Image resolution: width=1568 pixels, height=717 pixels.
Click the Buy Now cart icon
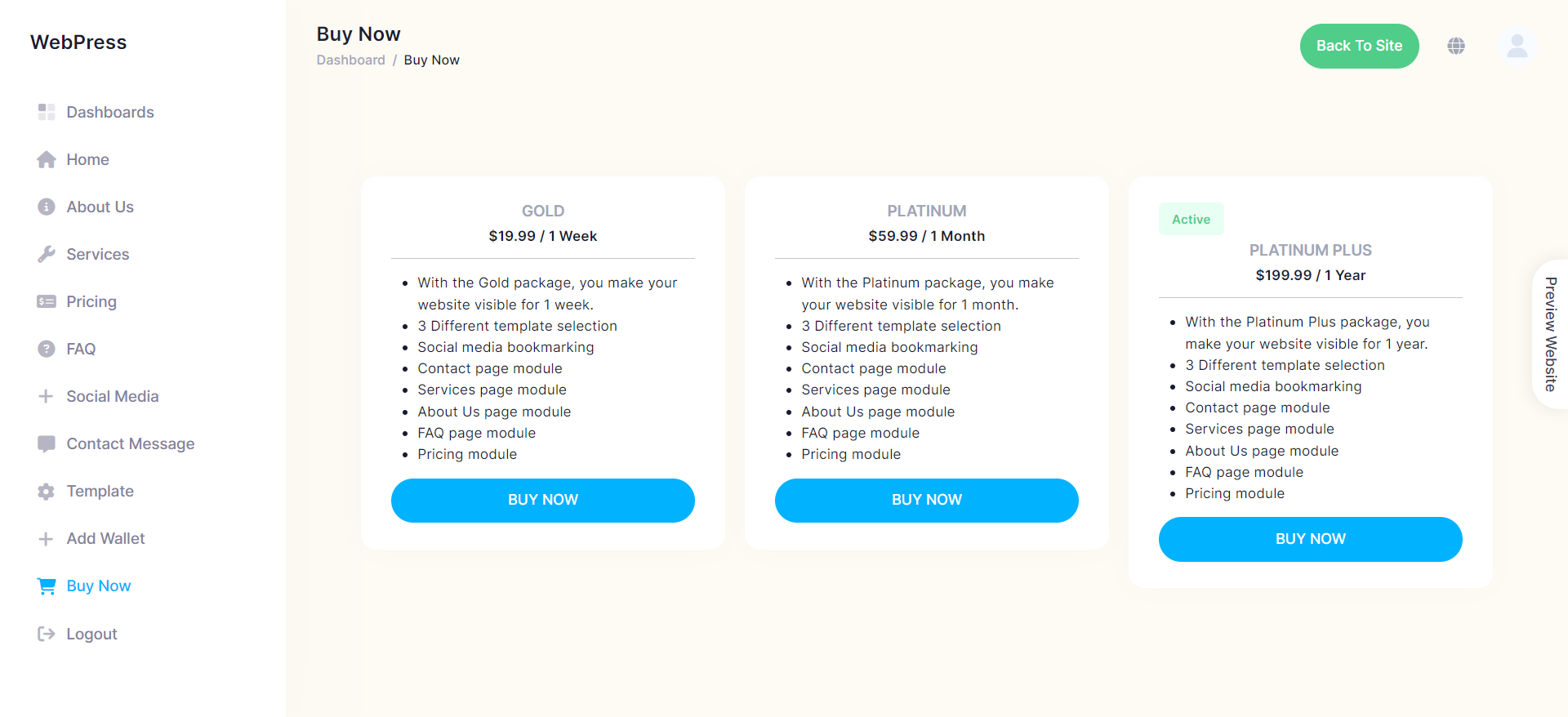[47, 586]
